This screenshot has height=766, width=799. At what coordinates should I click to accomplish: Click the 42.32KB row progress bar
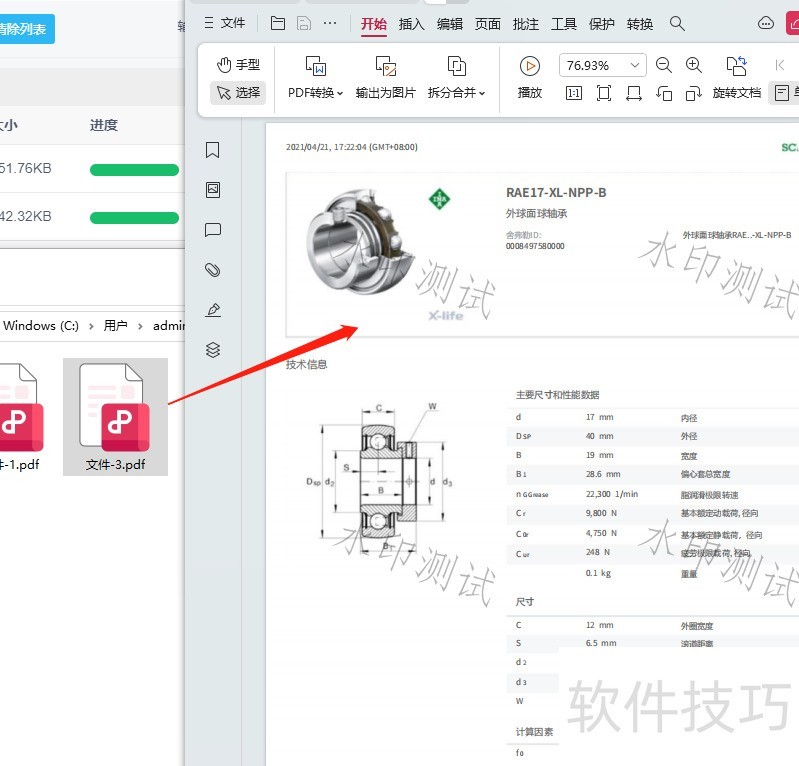(x=134, y=218)
